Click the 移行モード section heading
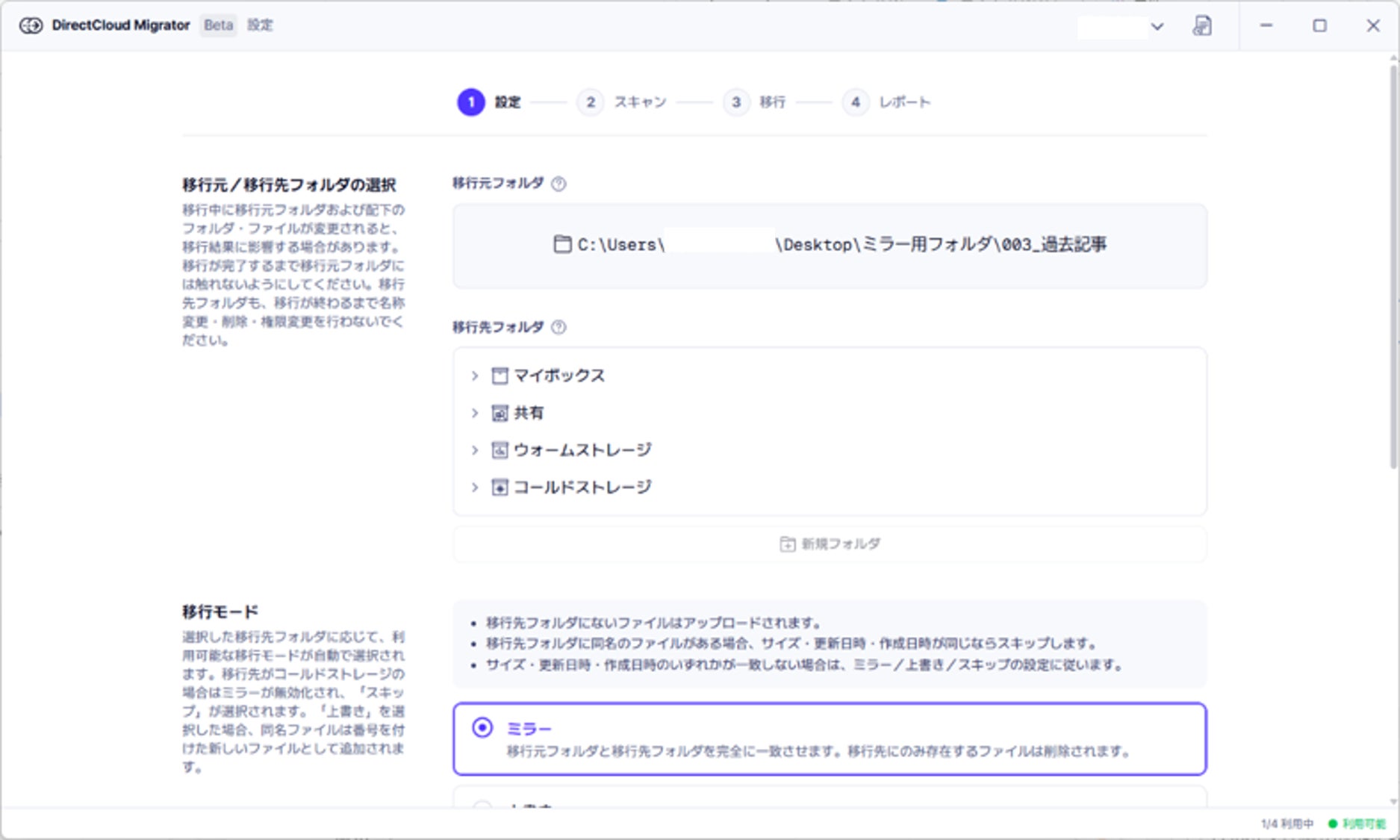 [220, 612]
